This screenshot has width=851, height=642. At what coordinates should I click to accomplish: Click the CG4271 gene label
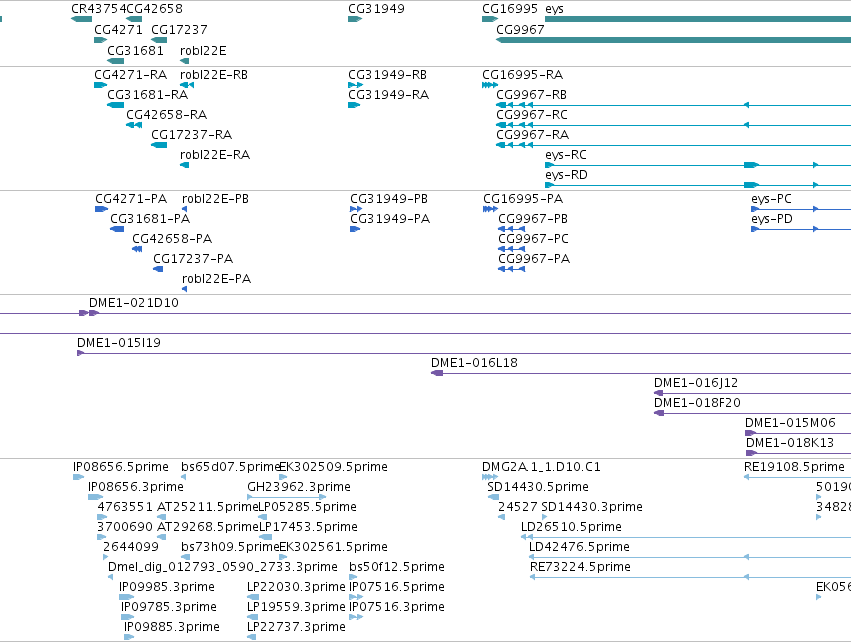point(118,29)
